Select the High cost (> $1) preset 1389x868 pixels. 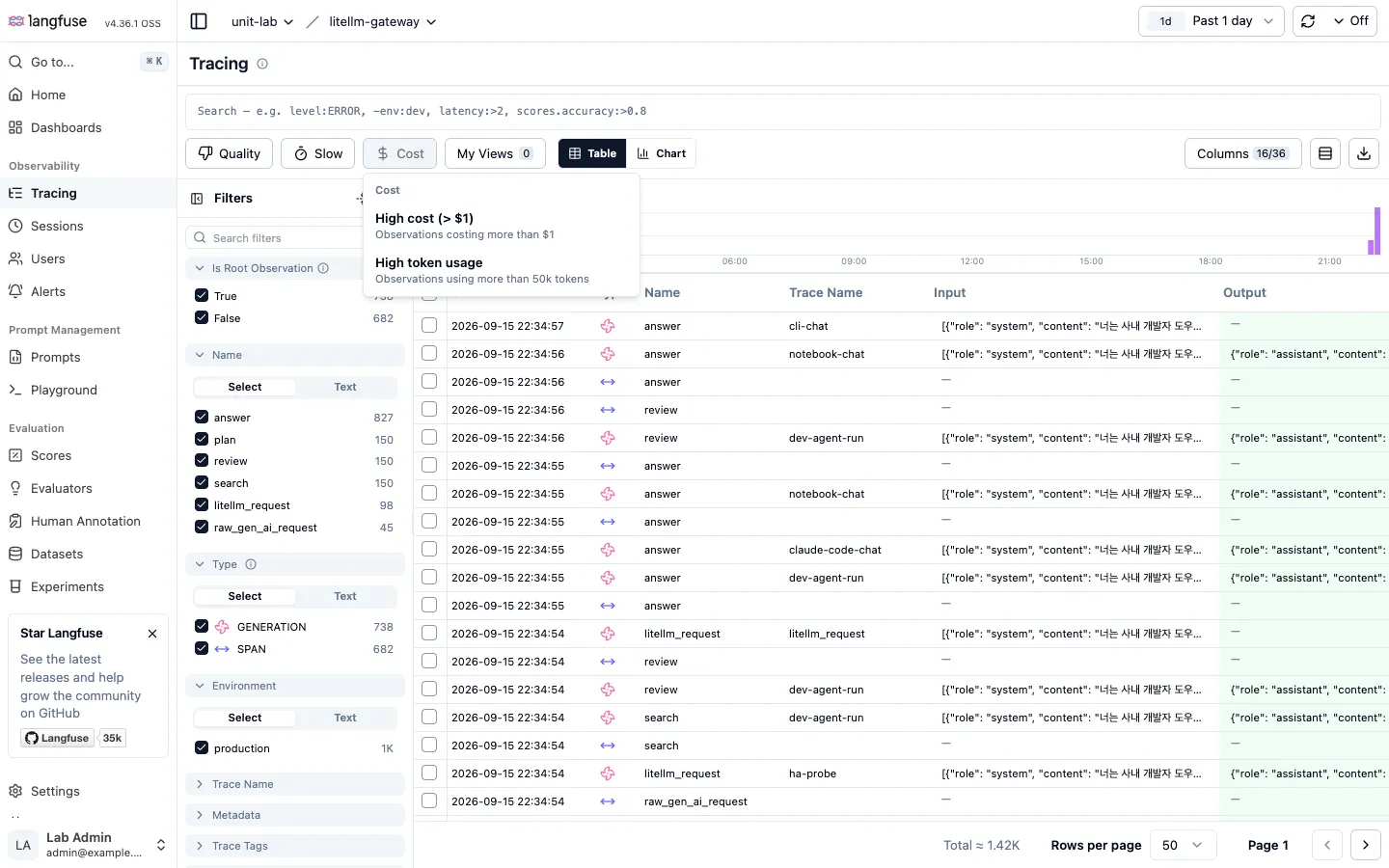pos(502,226)
